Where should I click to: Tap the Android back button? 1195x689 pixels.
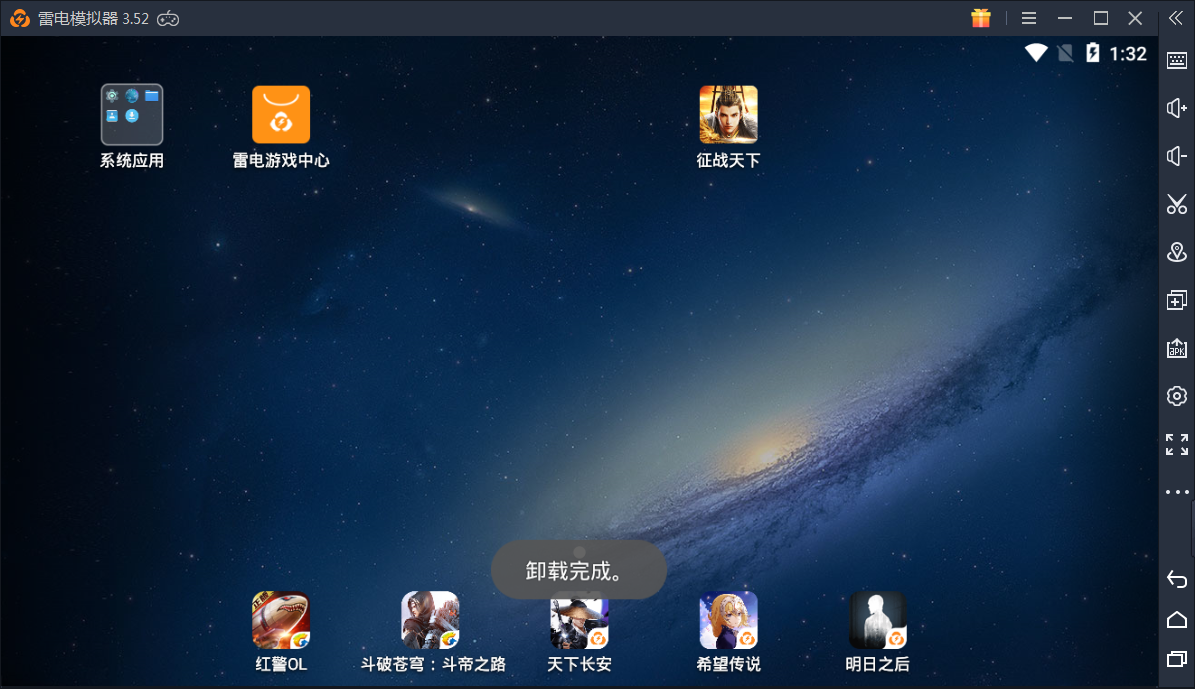click(1177, 579)
